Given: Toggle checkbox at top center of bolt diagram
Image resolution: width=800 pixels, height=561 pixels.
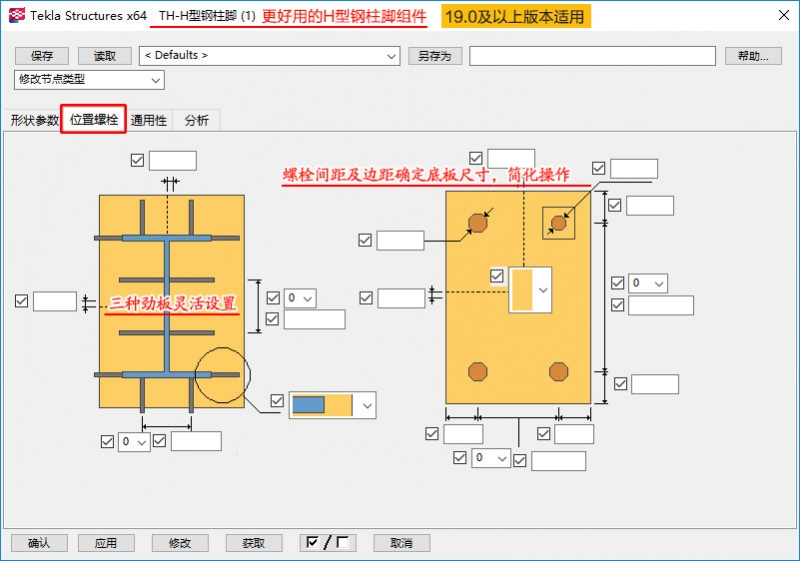Looking at the screenshot, I should coord(476,158).
